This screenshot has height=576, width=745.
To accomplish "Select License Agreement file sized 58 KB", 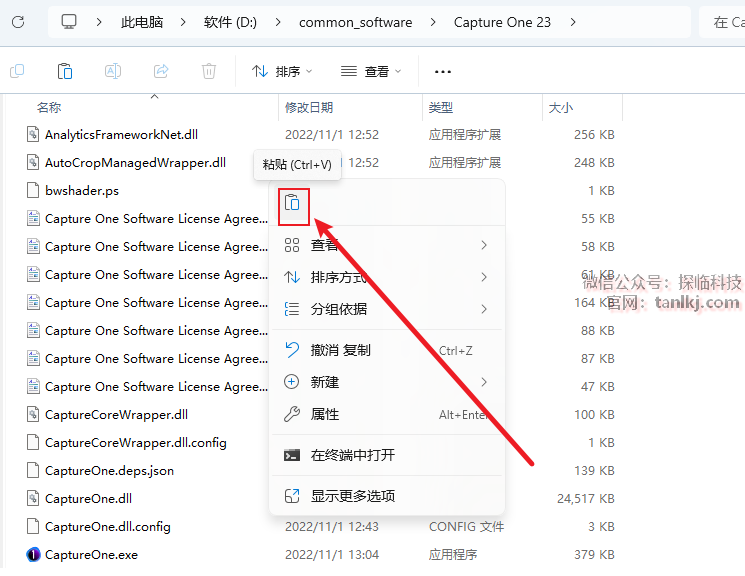I will [156, 247].
